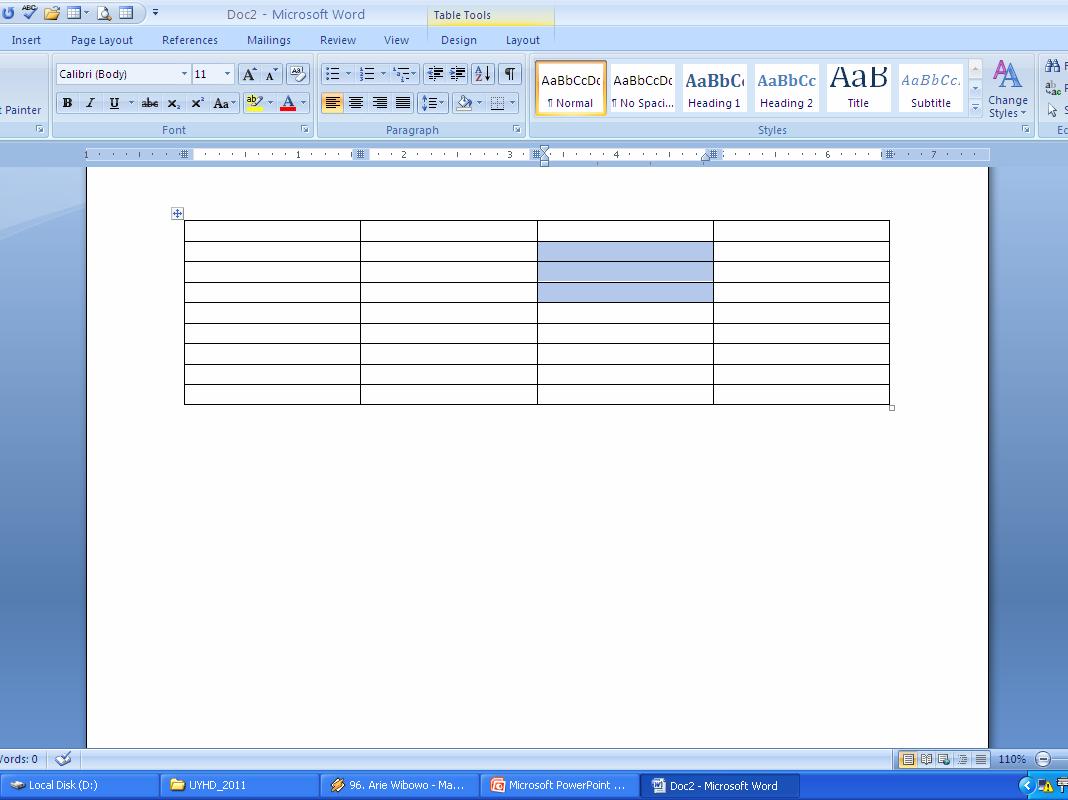Open the References tab
The width and height of the screenshot is (1068, 800).
(190, 40)
